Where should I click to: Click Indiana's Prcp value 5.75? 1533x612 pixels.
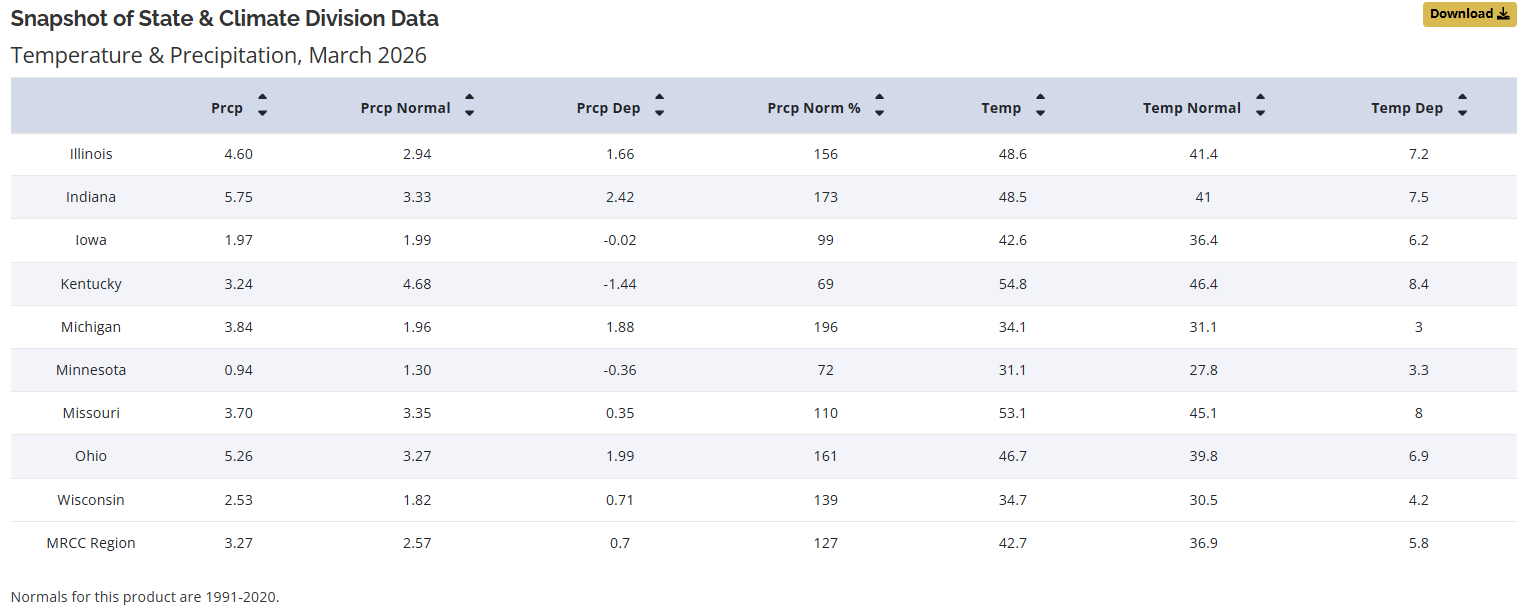coord(238,197)
